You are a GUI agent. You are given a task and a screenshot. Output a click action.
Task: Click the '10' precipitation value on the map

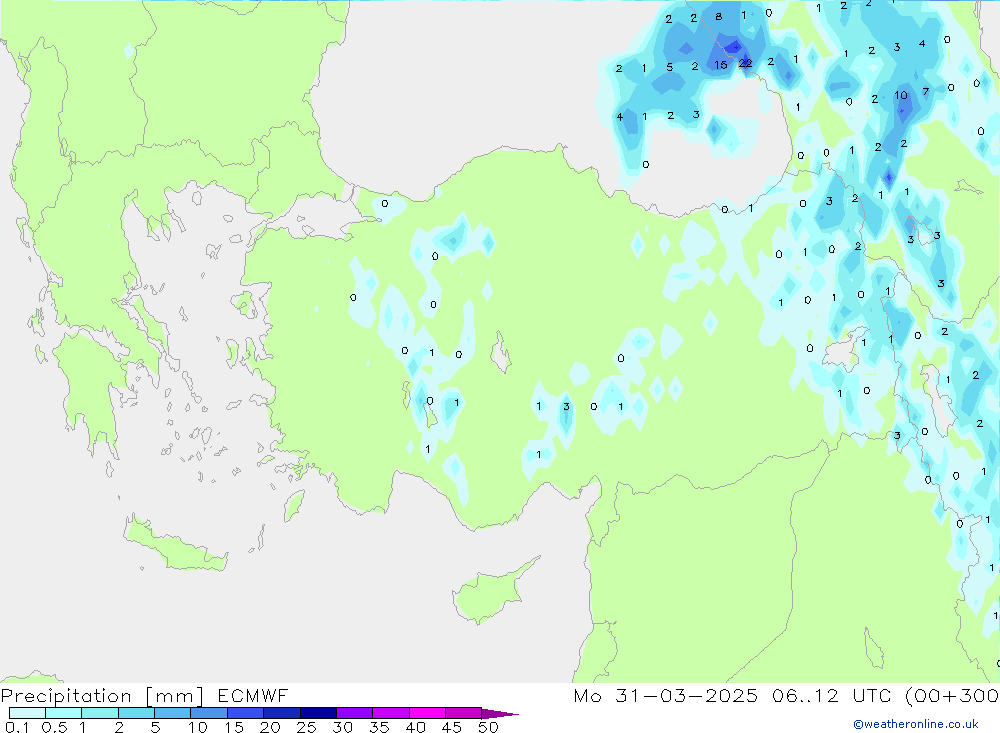(x=901, y=95)
